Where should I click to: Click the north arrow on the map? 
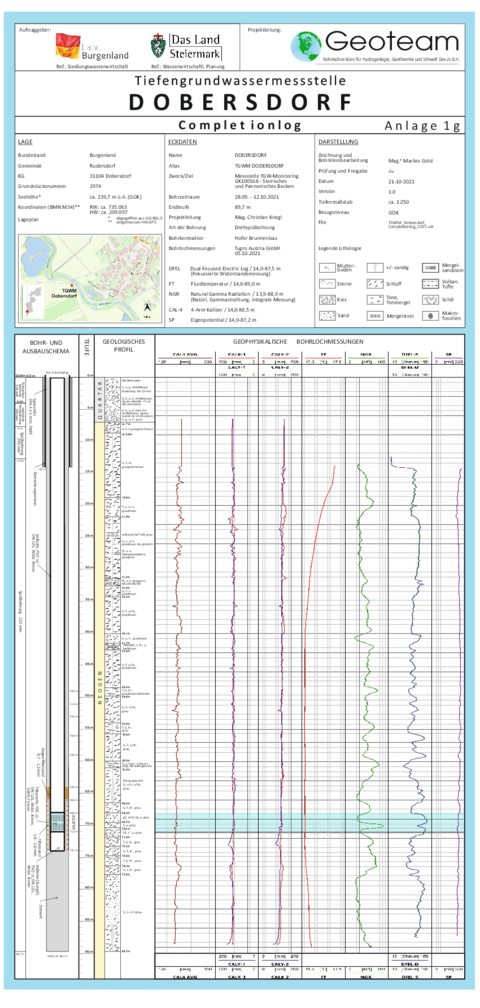click(148, 307)
